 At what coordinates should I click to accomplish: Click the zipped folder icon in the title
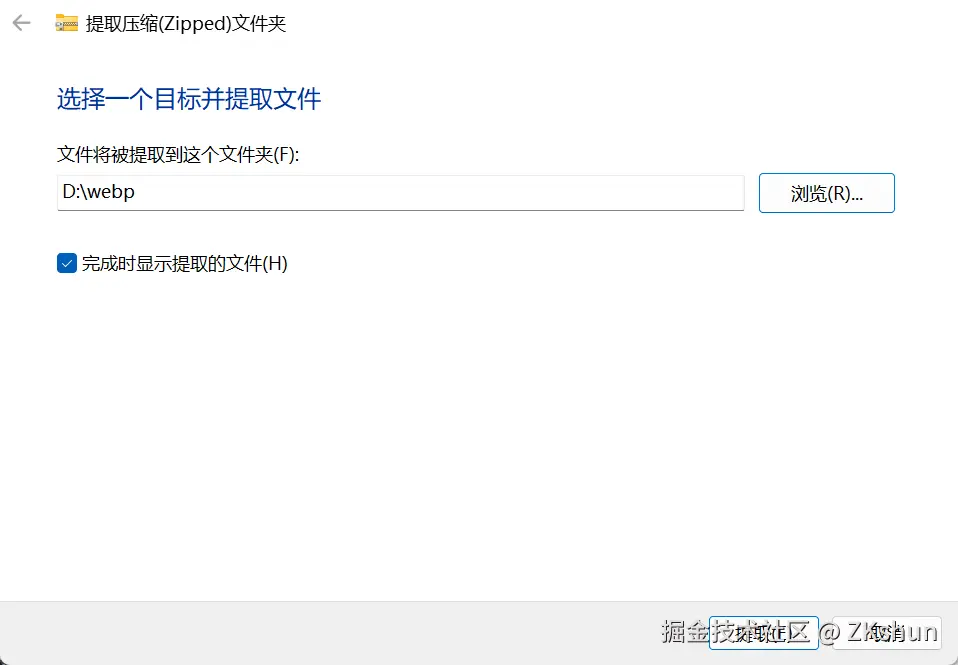(67, 23)
